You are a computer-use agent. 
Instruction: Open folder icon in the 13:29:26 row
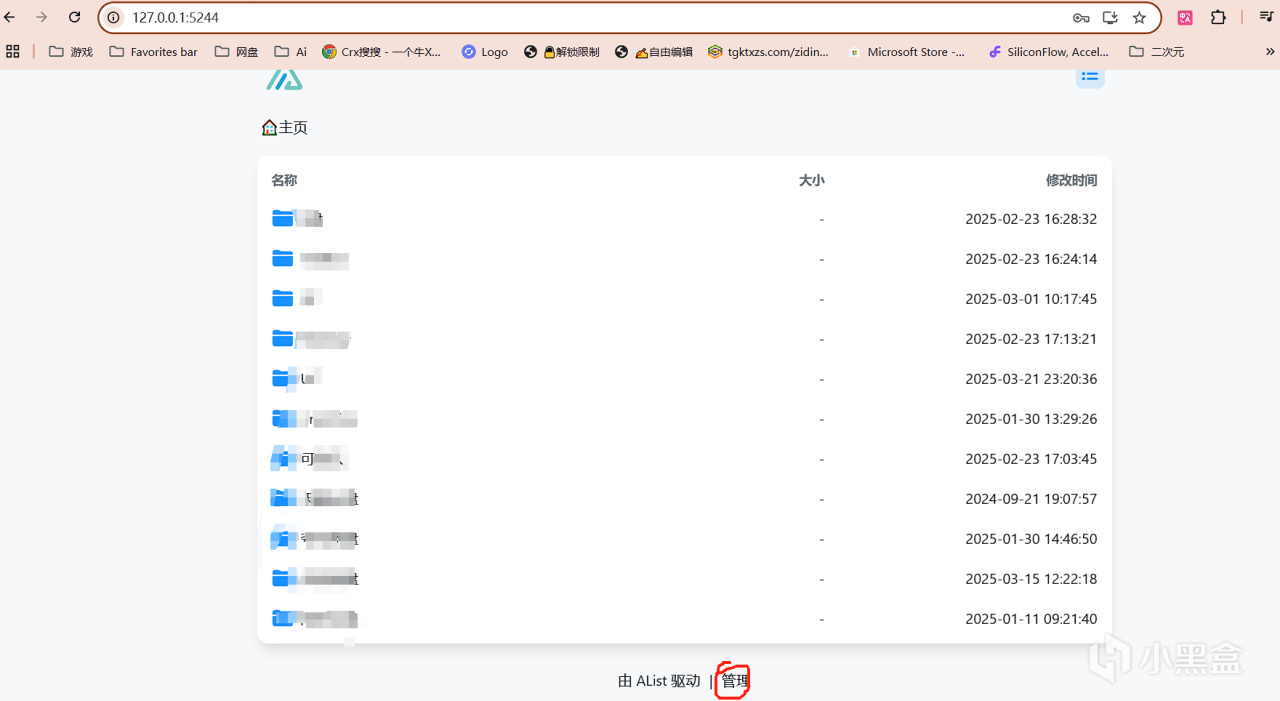[283, 418]
